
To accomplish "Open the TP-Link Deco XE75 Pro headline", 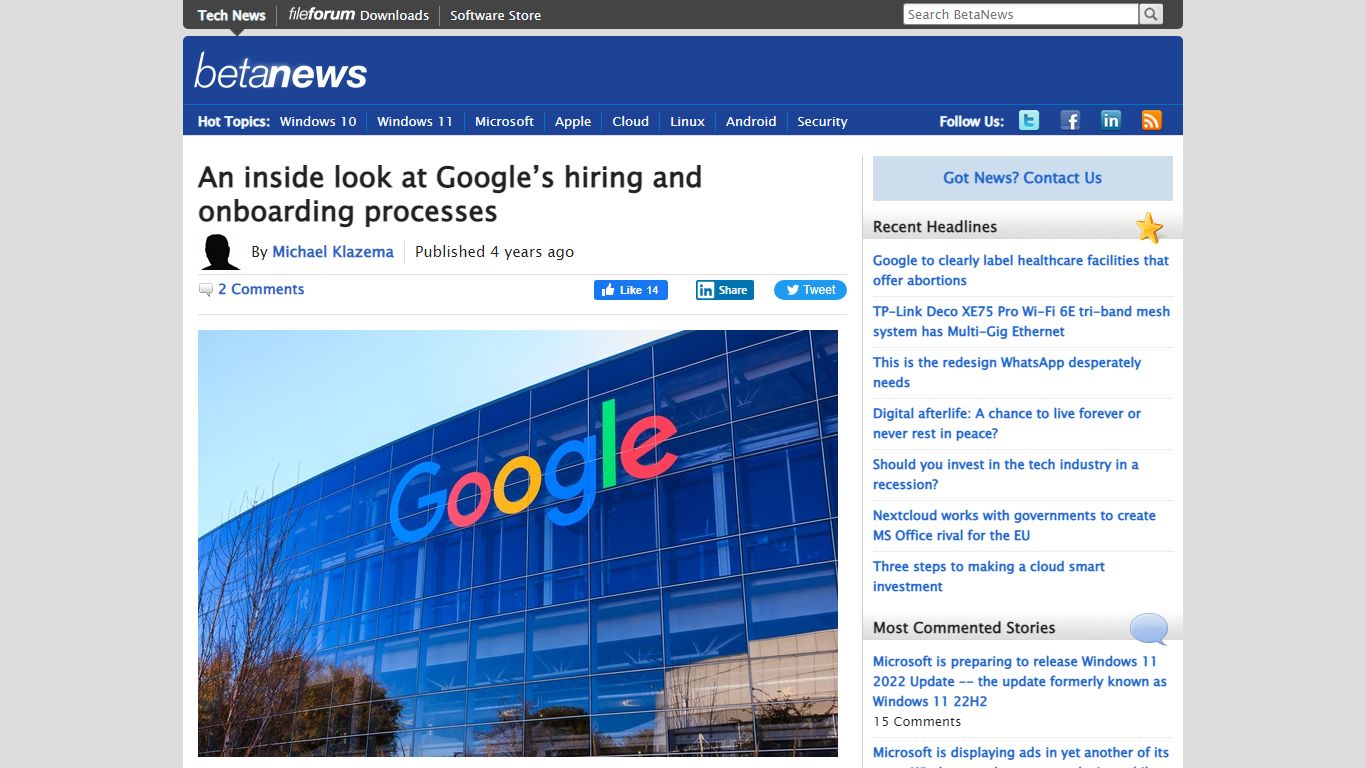I will tap(1021, 321).
